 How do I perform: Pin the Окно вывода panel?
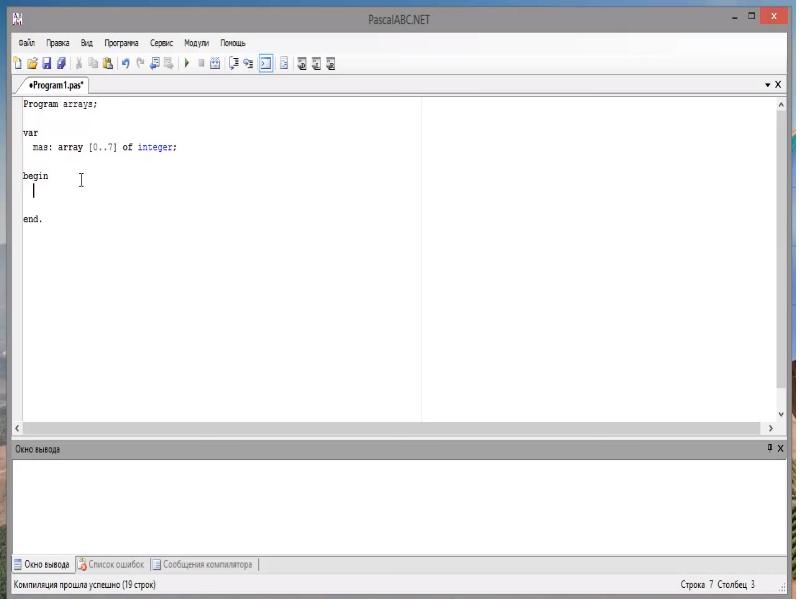click(769, 448)
